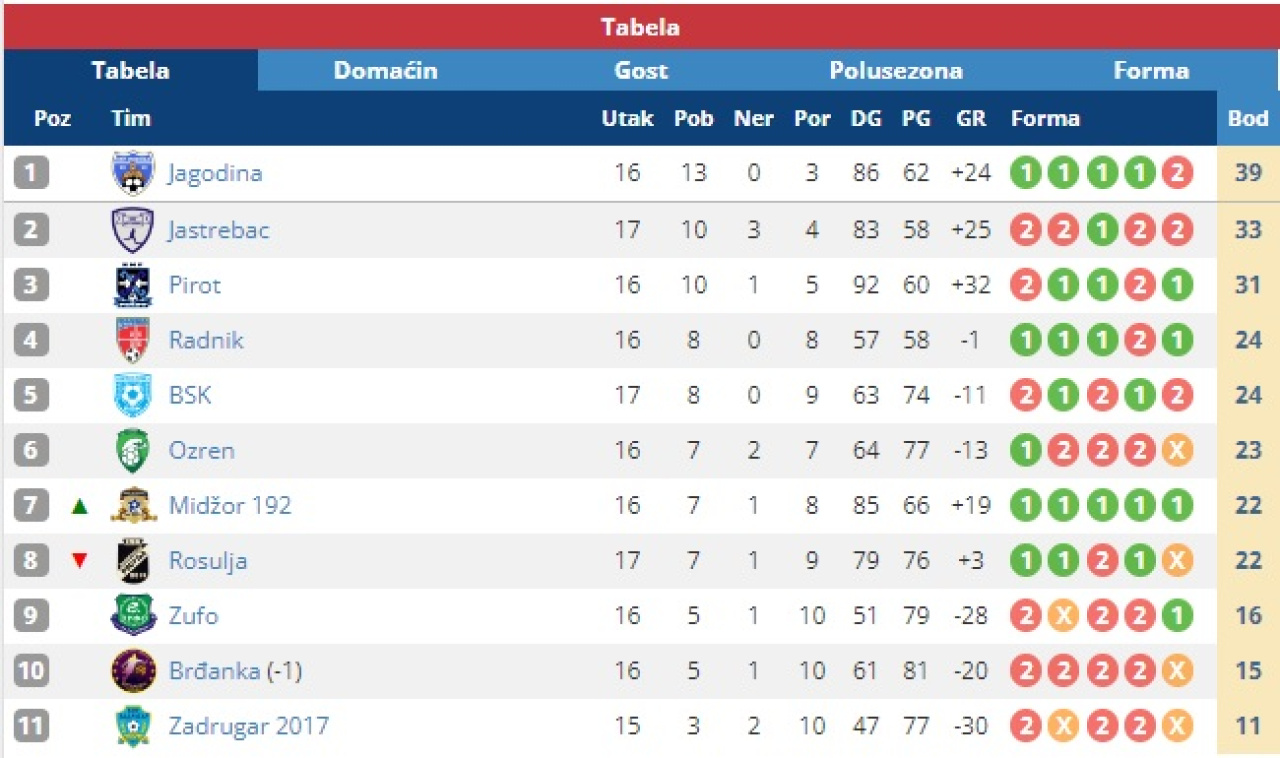Open the Jagodina team link
This screenshot has height=758, width=1280.
pyautogui.click(x=215, y=173)
